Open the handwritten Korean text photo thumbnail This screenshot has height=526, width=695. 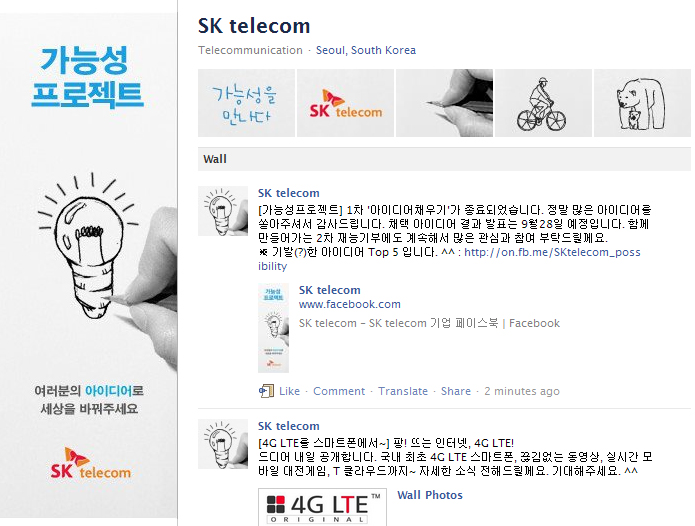pyautogui.click(x=246, y=103)
